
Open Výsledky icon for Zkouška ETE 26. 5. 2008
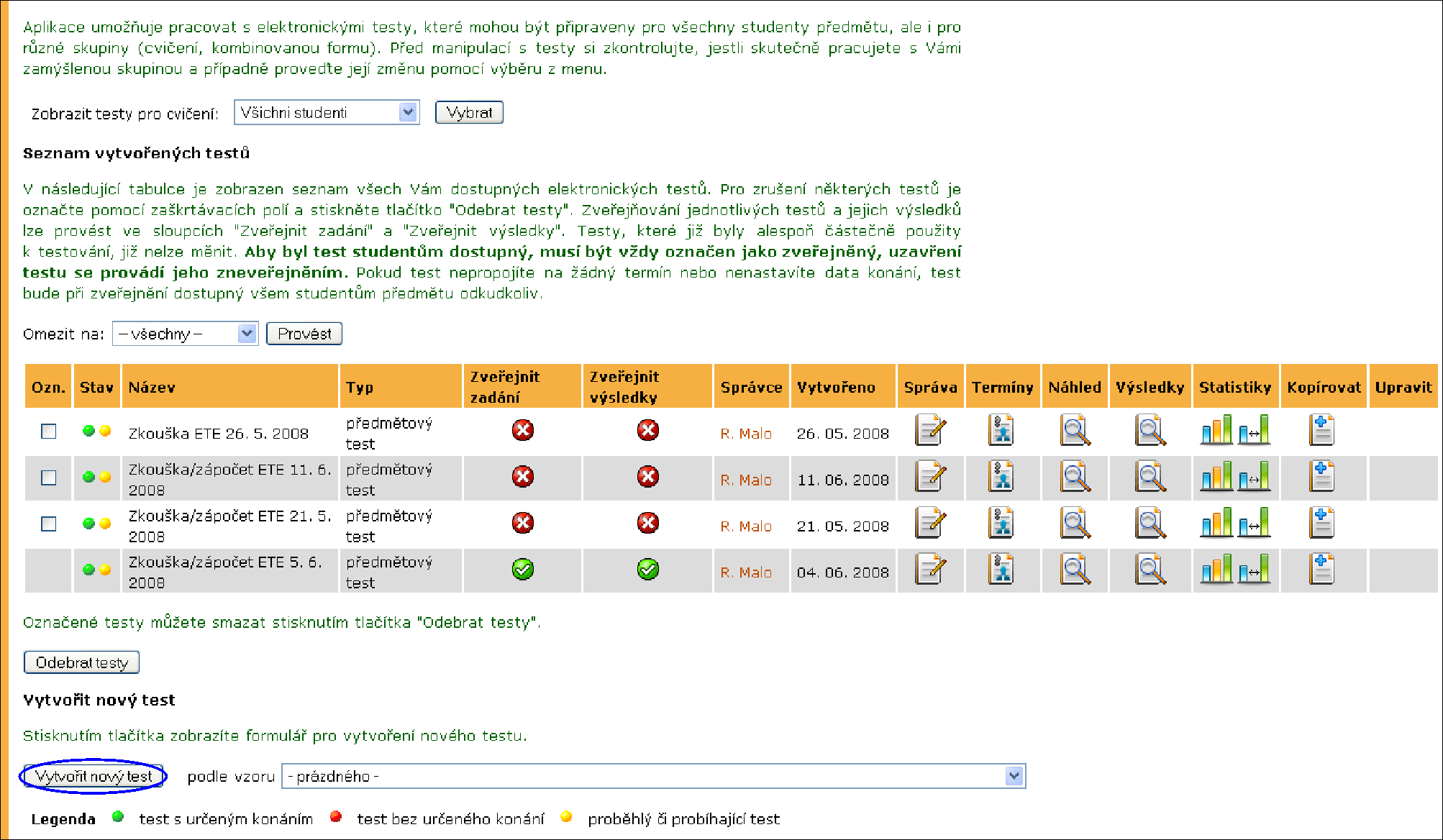point(1150,431)
